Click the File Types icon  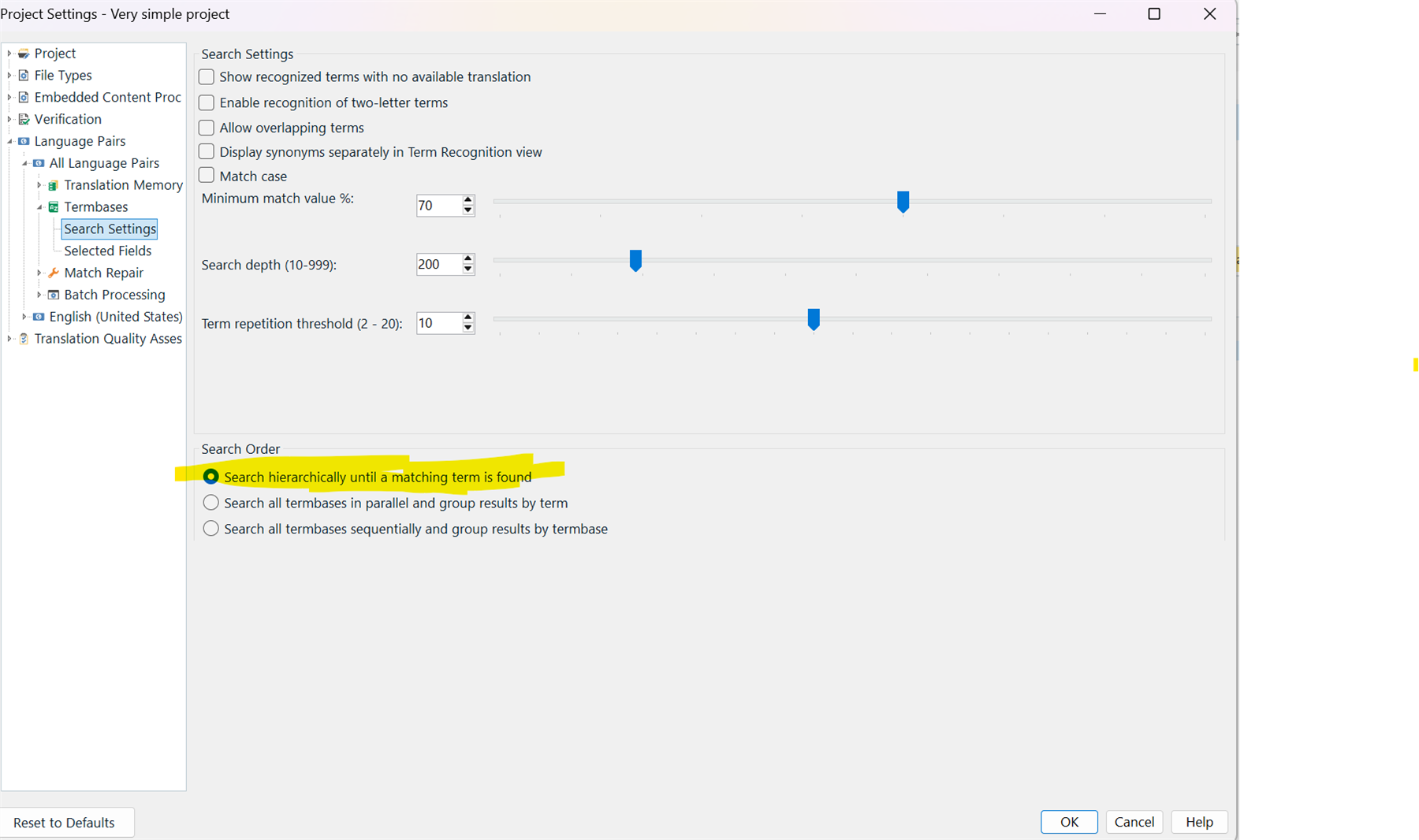pyautogui.click(x=24, y=75)
